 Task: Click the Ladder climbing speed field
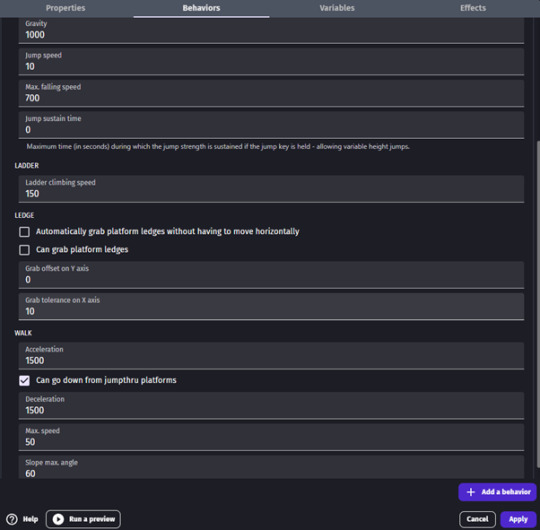point(271,189)
